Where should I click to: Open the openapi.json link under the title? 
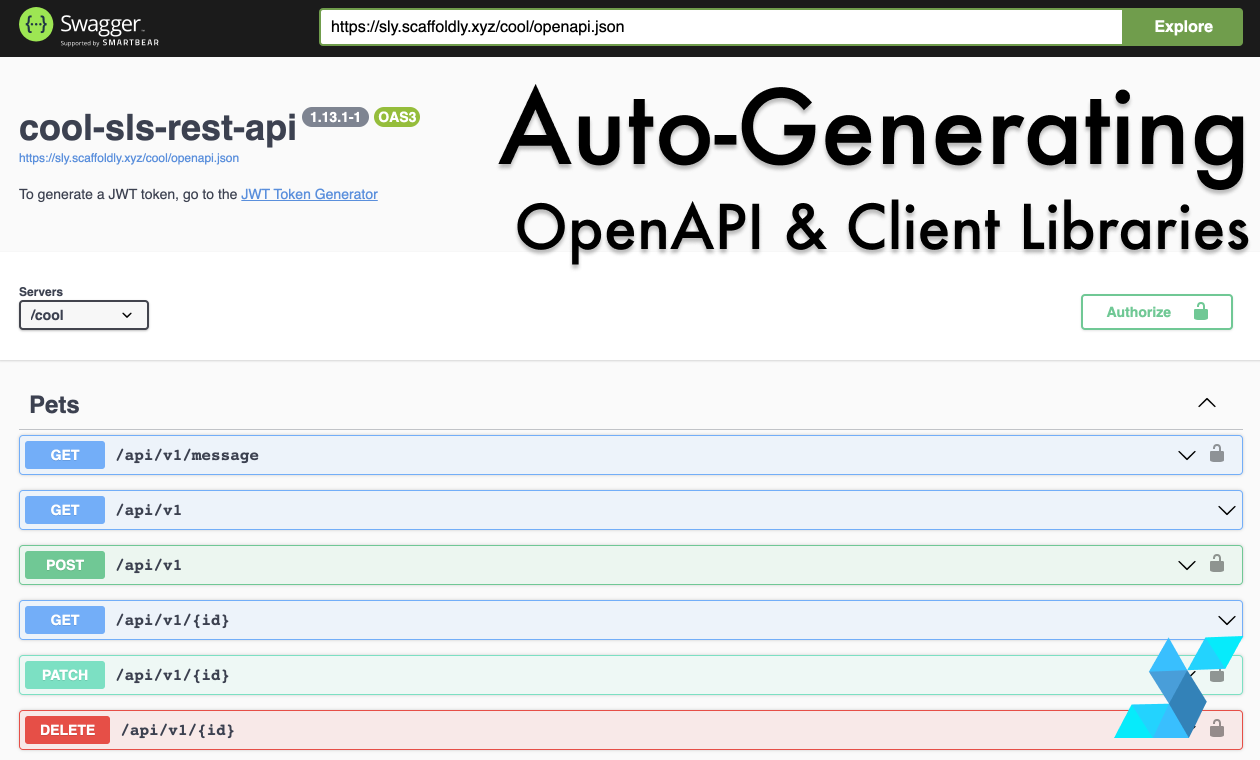coord(129,158)
